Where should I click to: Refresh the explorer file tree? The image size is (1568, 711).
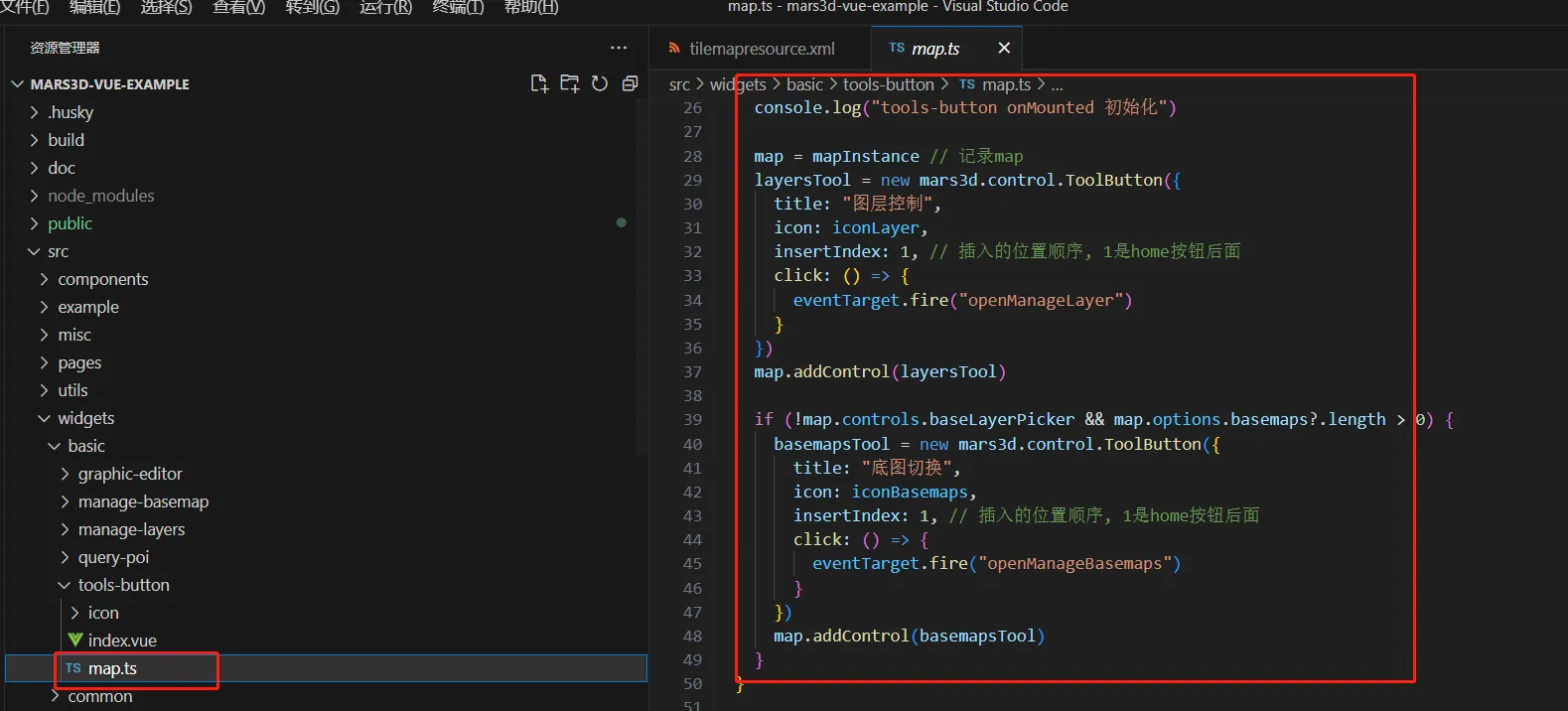[x=600, y=83]
